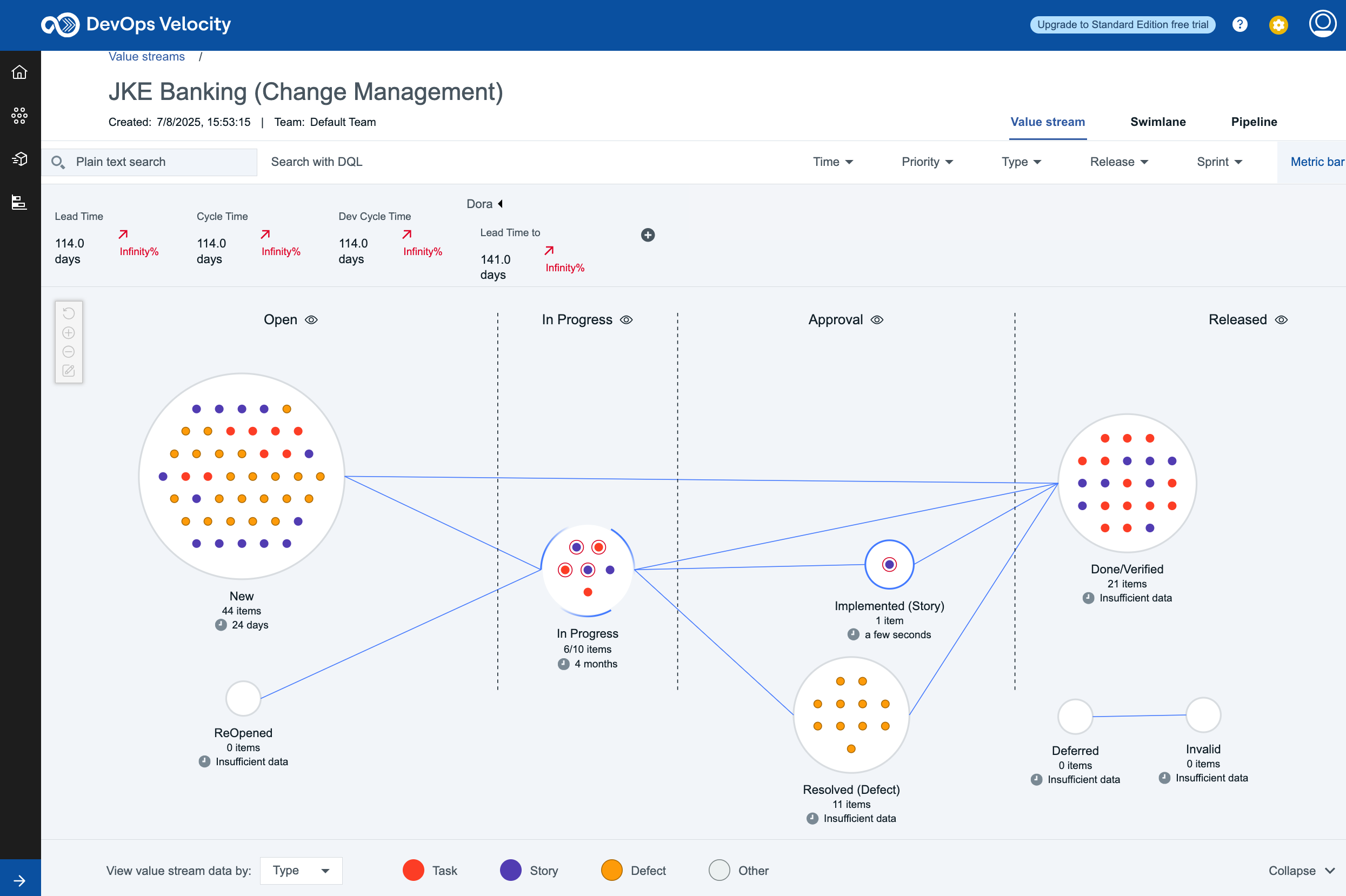Toggle visibility of the Open phase
Viewport: 1346px width, 896px height.
pos(311,320)
